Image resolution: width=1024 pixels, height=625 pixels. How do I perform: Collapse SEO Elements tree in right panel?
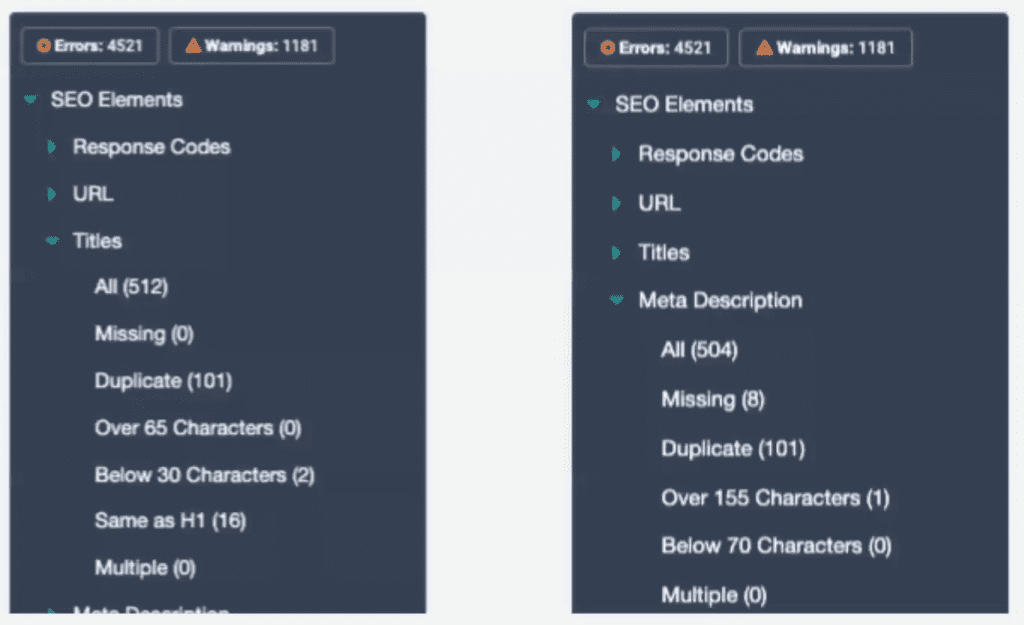pyautogui.click(x=594, y=104)
